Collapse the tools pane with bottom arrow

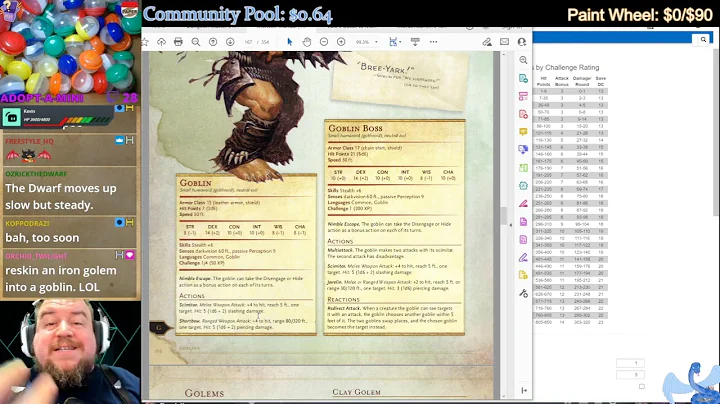coord(524,390)
